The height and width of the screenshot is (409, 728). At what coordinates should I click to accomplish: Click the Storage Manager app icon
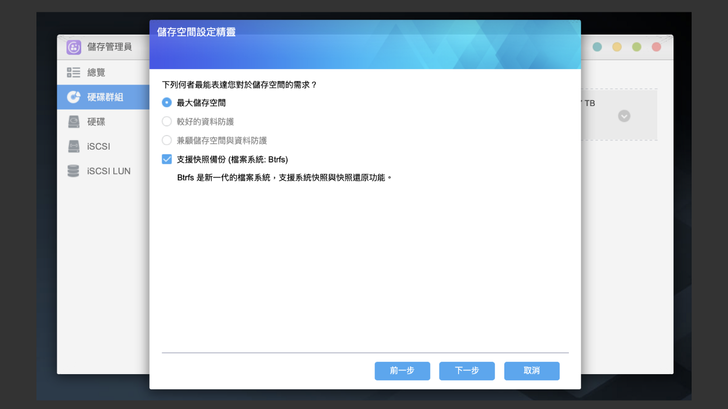point(74,47)
